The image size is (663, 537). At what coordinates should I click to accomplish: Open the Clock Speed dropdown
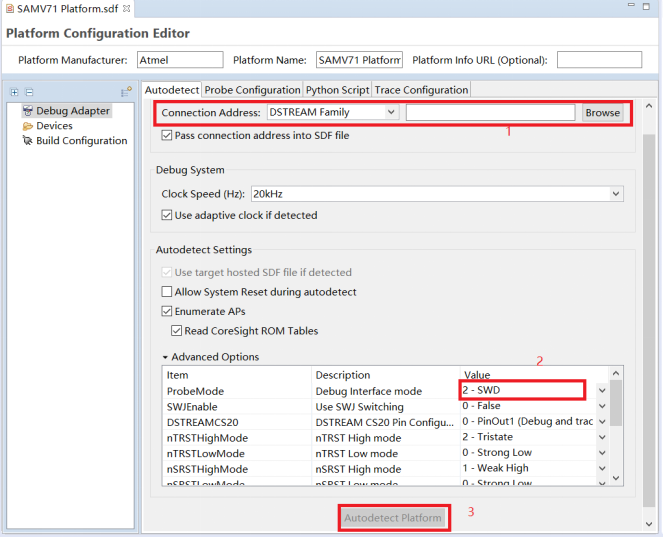[615, 194]
